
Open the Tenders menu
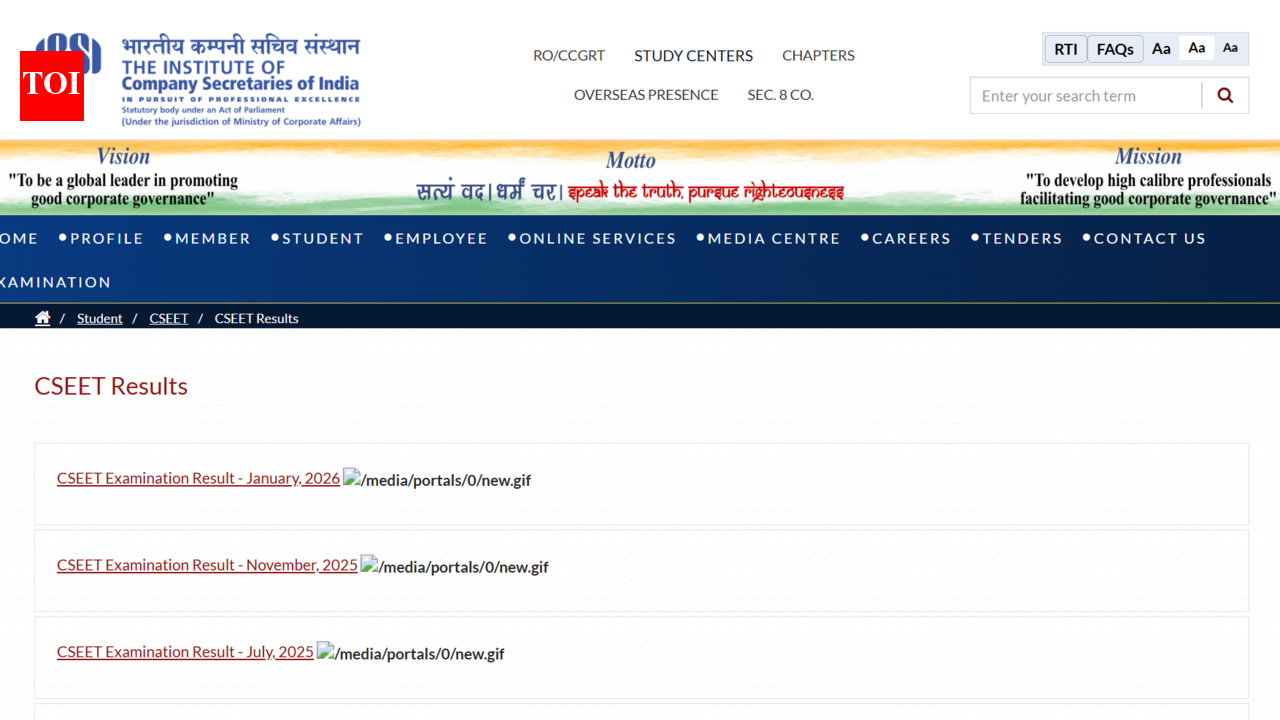pos(1022,238)
